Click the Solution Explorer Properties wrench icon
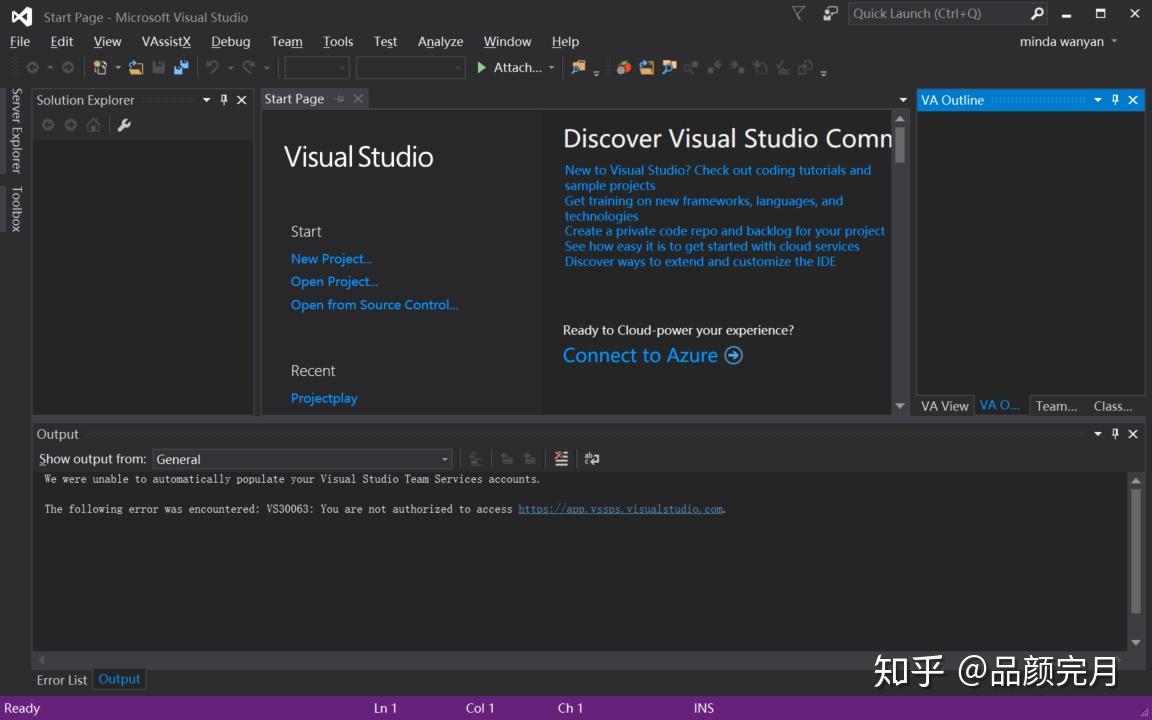Image resolution: width=1152 pixels, height=720 pixels. tap(124, 125)
